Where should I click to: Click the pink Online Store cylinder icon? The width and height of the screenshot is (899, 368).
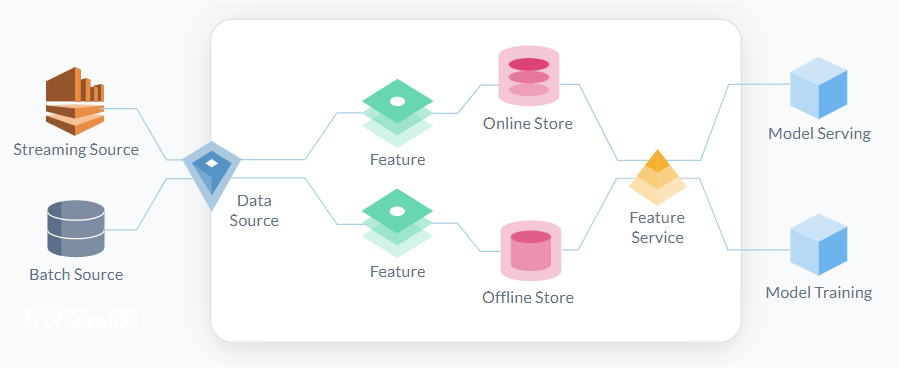pyautogui.click(x=529, y=76)
